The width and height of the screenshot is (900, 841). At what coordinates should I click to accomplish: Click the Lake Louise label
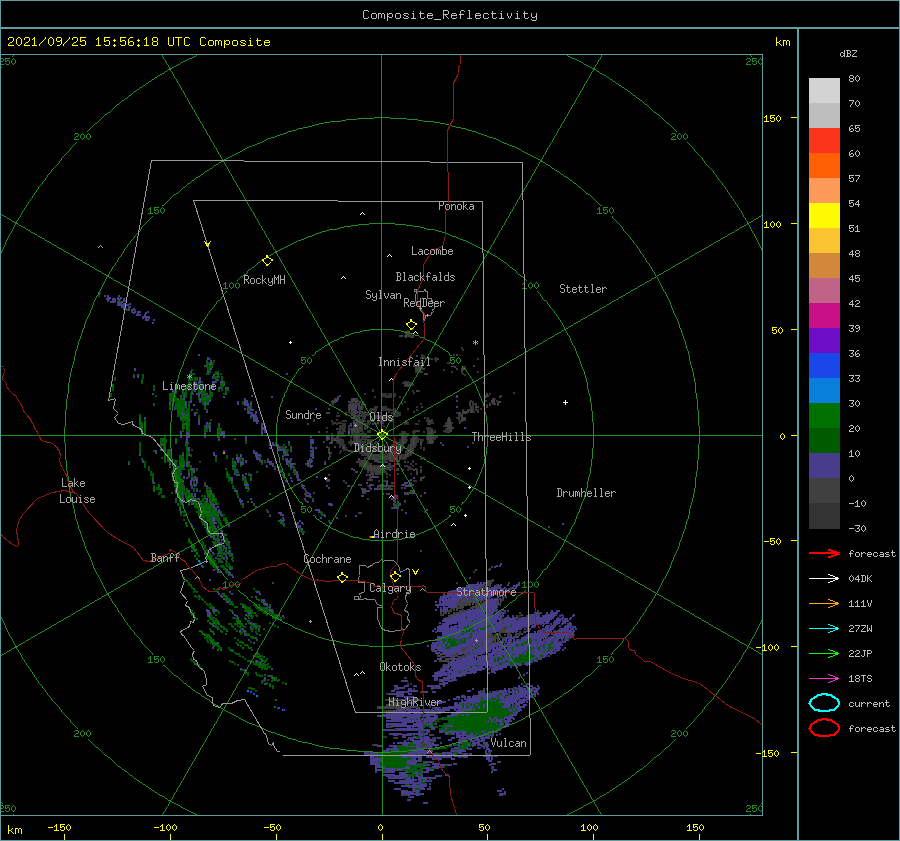[77, 491]
